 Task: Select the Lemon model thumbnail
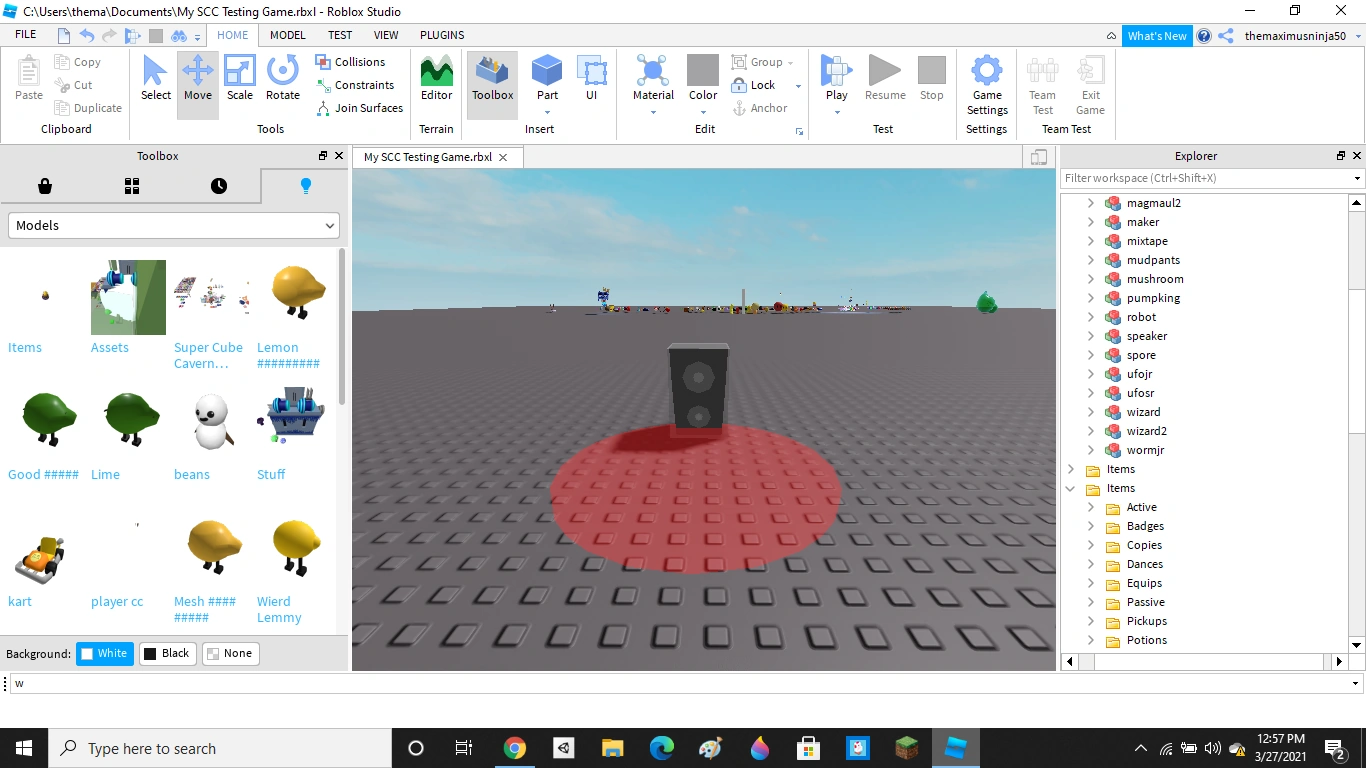click(x=297, y=293)
